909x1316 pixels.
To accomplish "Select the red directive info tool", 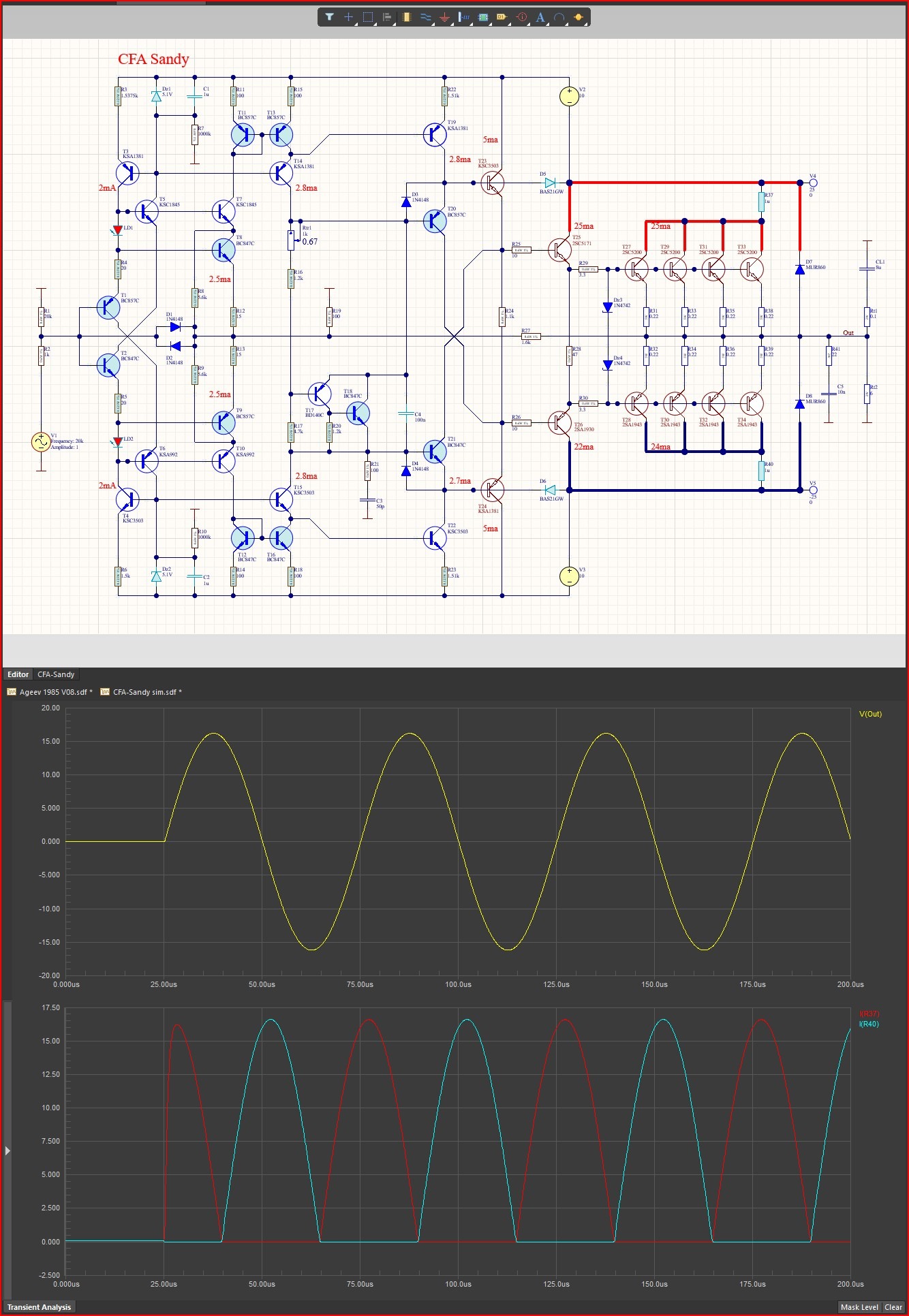I will (x=522, y=17).
